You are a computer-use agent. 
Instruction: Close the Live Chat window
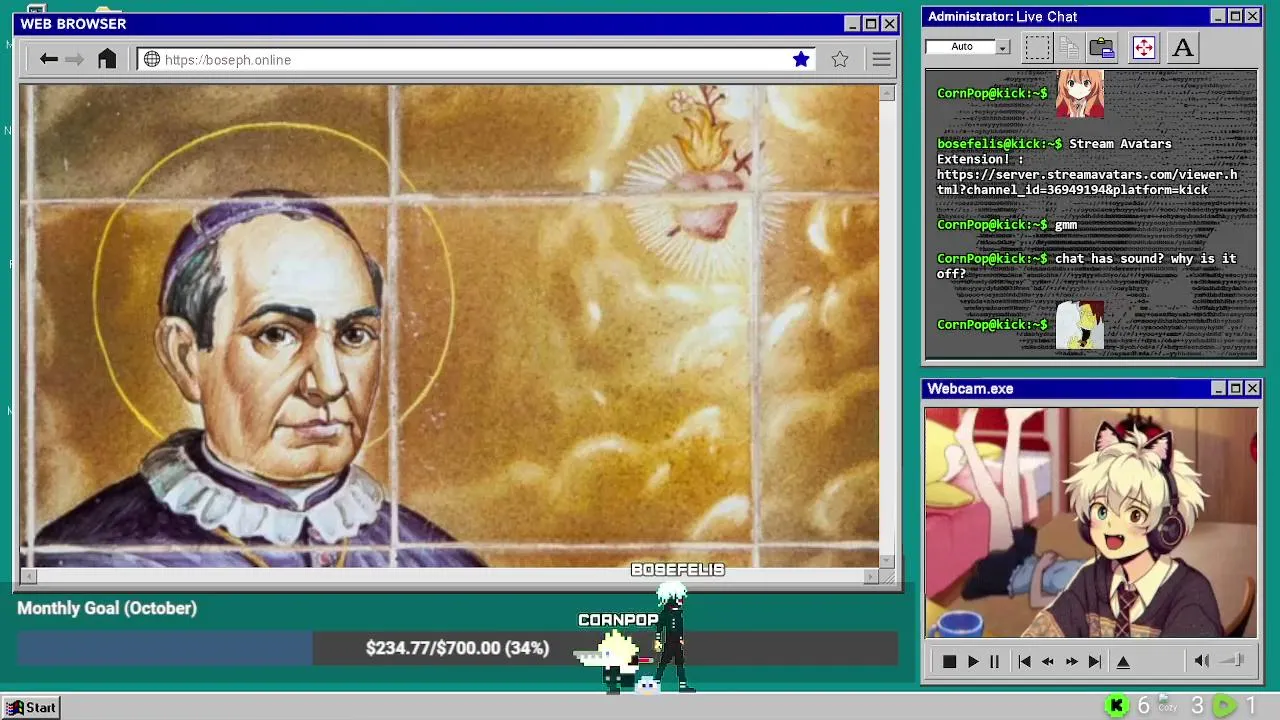click(1253, 16)
